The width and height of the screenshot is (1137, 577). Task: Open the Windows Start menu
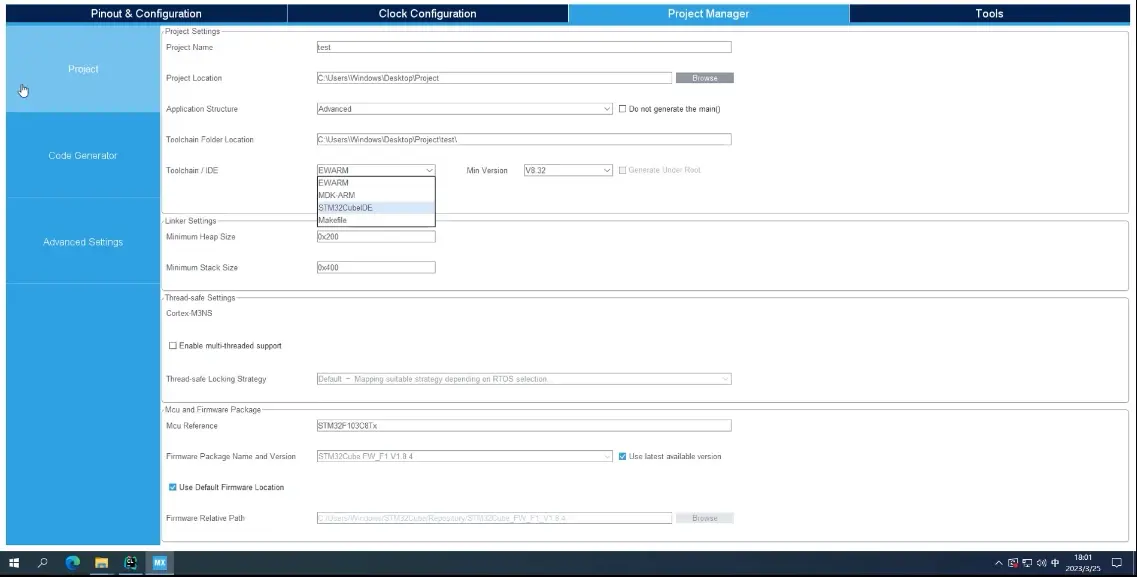pyautogui.click(x=14, y=563)
